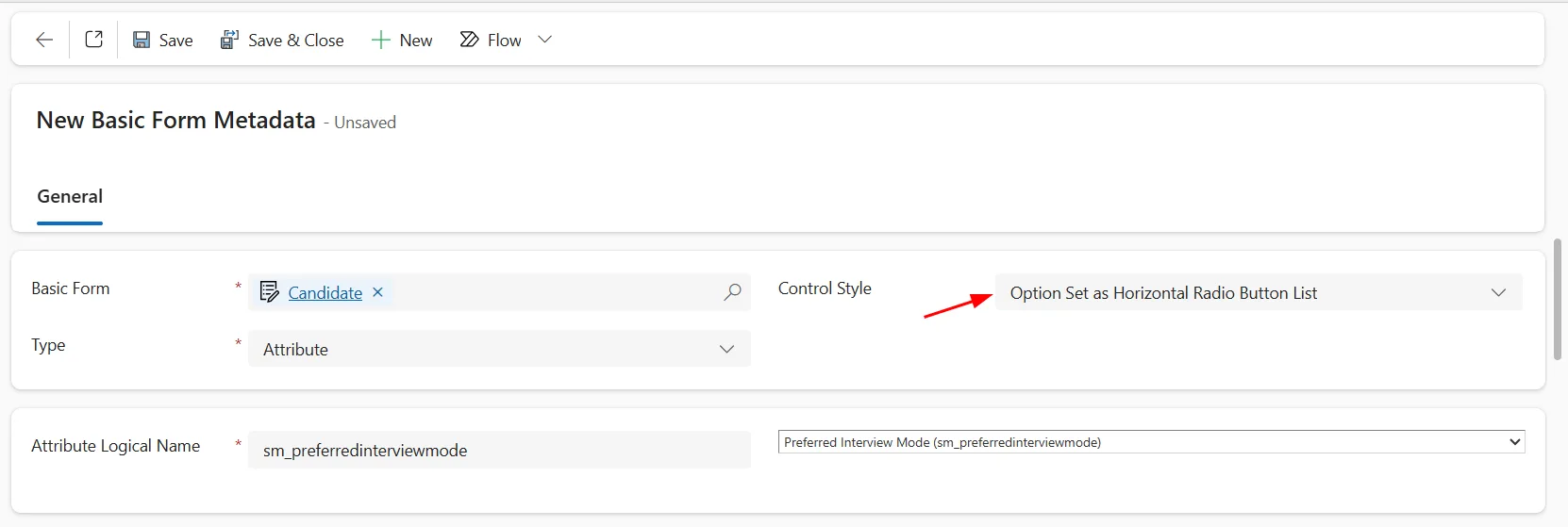Open the Control Style dropdown
The image size is (1568, 527).
pyautogui.click(x=1259, y=292)
